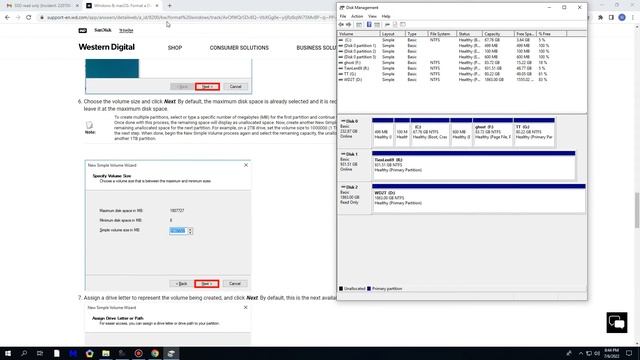The width and height of the screenshot is (640, 360).
Task: Select the TT (G:) partition block on Disk 0
Action: click(534, 132)
